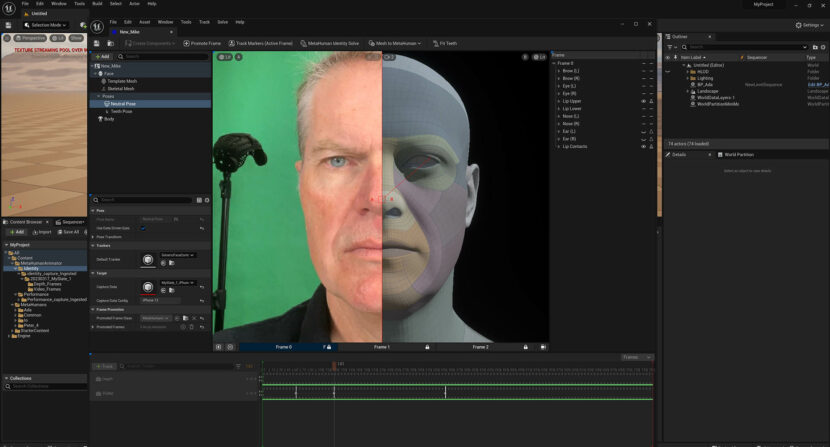Viewport: 830px width, 447px height.
Task: Click the Promote Frame toolbar button
Action: click(x=200, y=43)
